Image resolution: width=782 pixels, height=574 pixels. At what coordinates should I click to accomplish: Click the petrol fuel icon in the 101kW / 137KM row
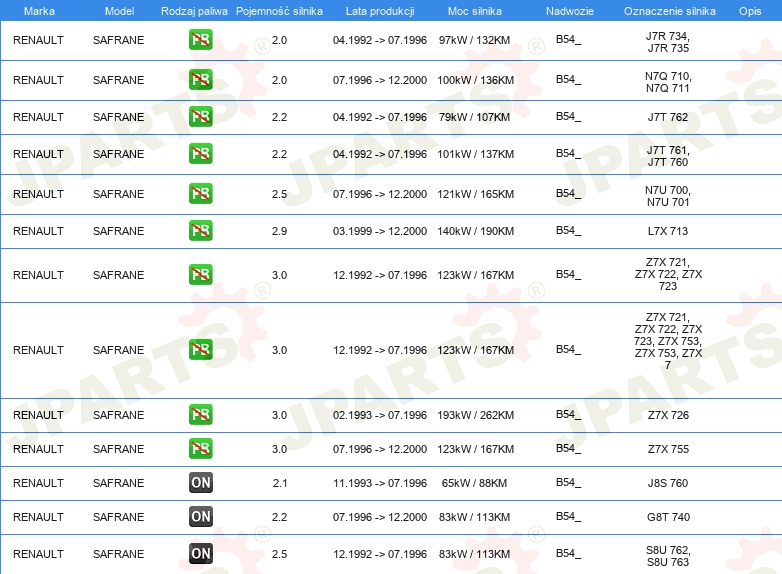click(x=200, y=154)
